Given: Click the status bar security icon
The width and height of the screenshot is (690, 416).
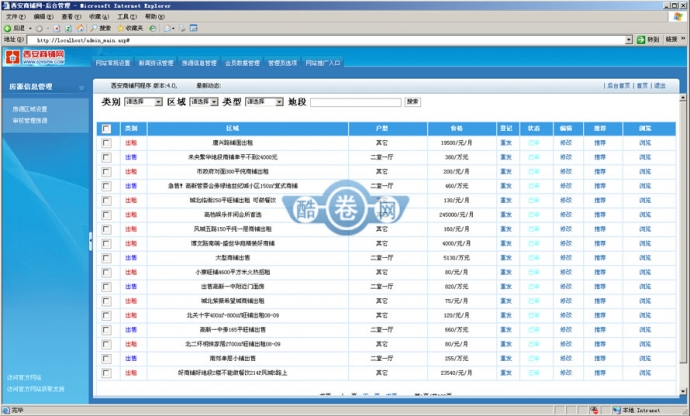Looking at the screenshot, I should pyautogui.click(x=594, y=410).
